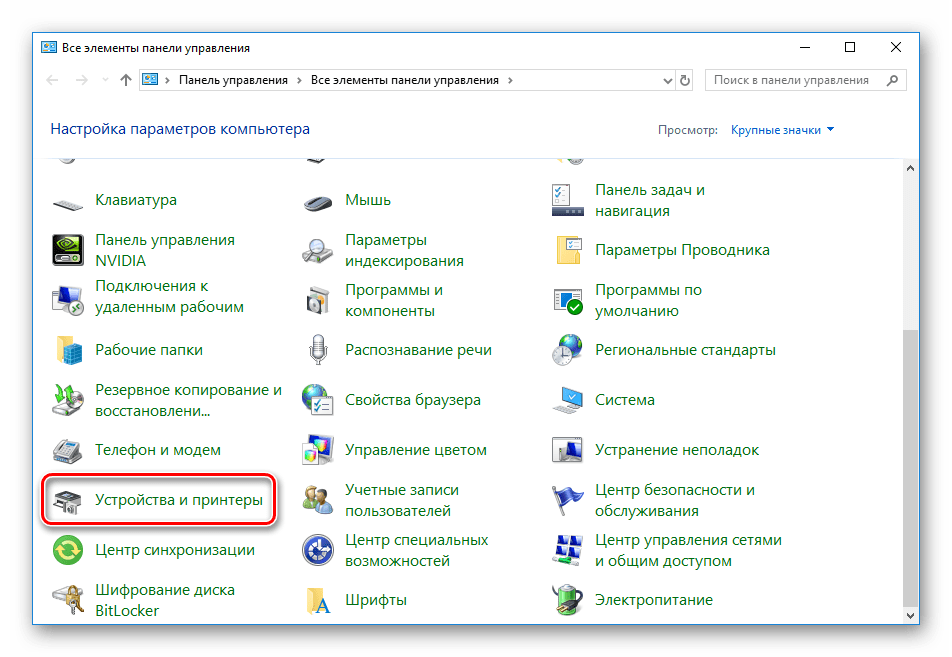Open Распознавание речи
This screenshot has width=952, height=657.
(x=420, y=349)
